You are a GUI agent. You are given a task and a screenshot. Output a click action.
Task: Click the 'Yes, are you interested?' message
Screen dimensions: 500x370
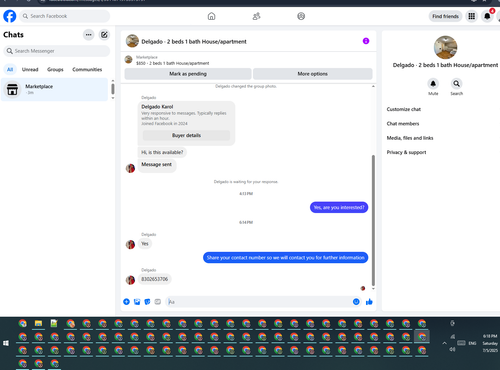[x=339, y=207]
